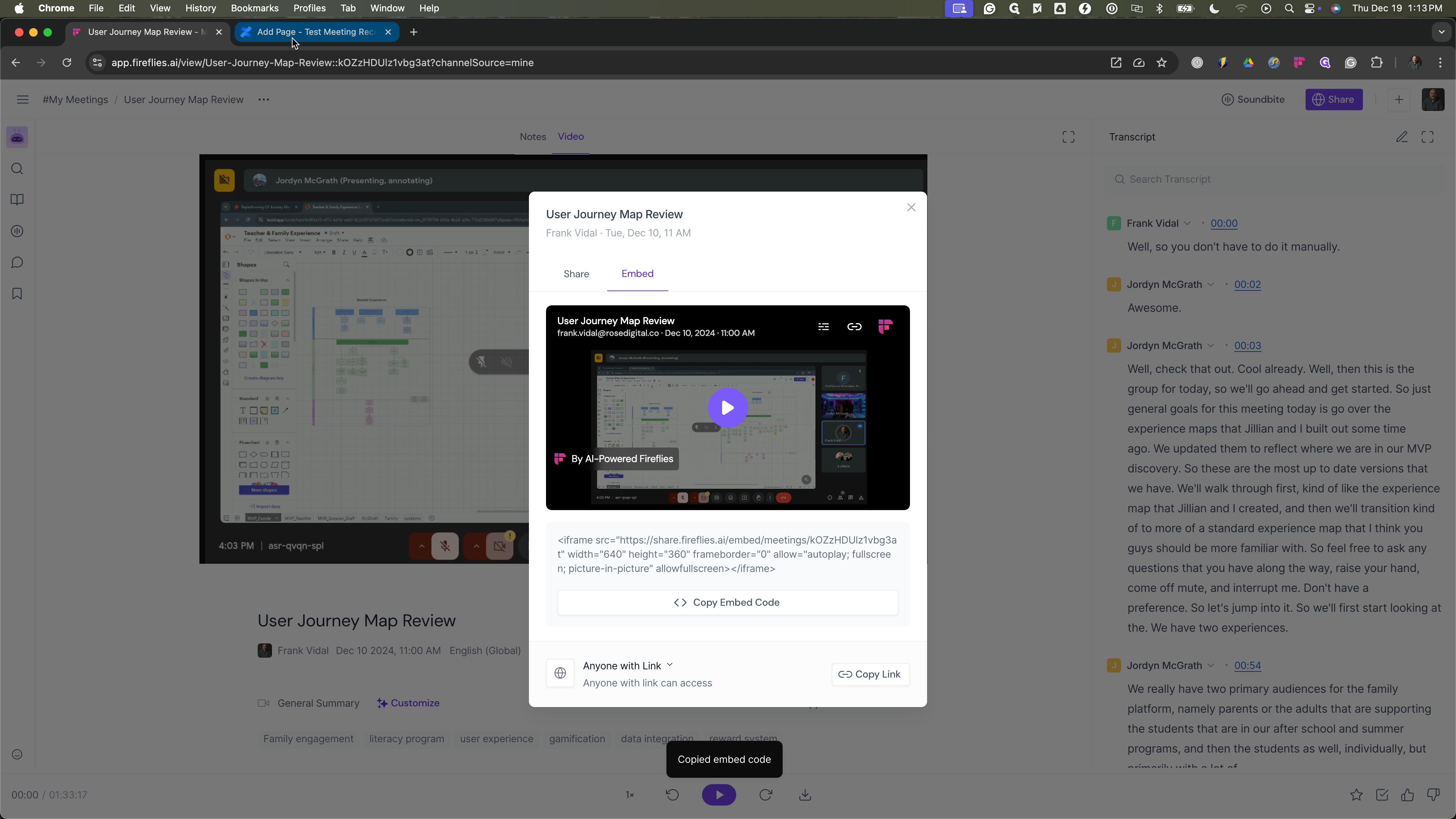
Task: Click the thumbs up icon
Action: [x=1407, y=795]
